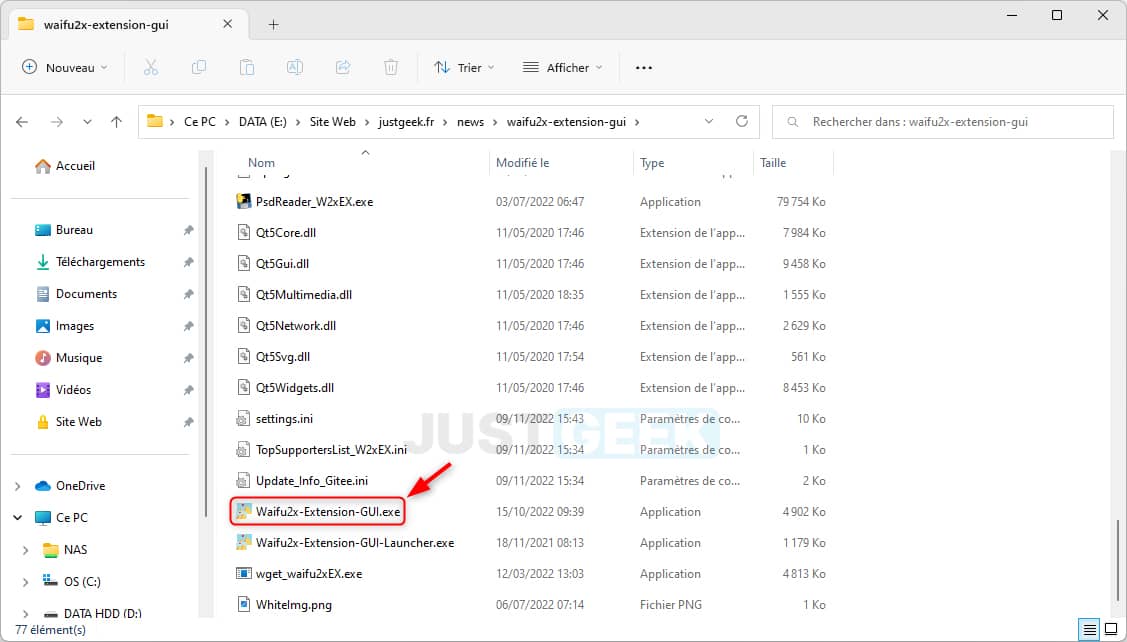Click the Téléchargements download icon
The image size is (1127, 642).
pos(43,262)
